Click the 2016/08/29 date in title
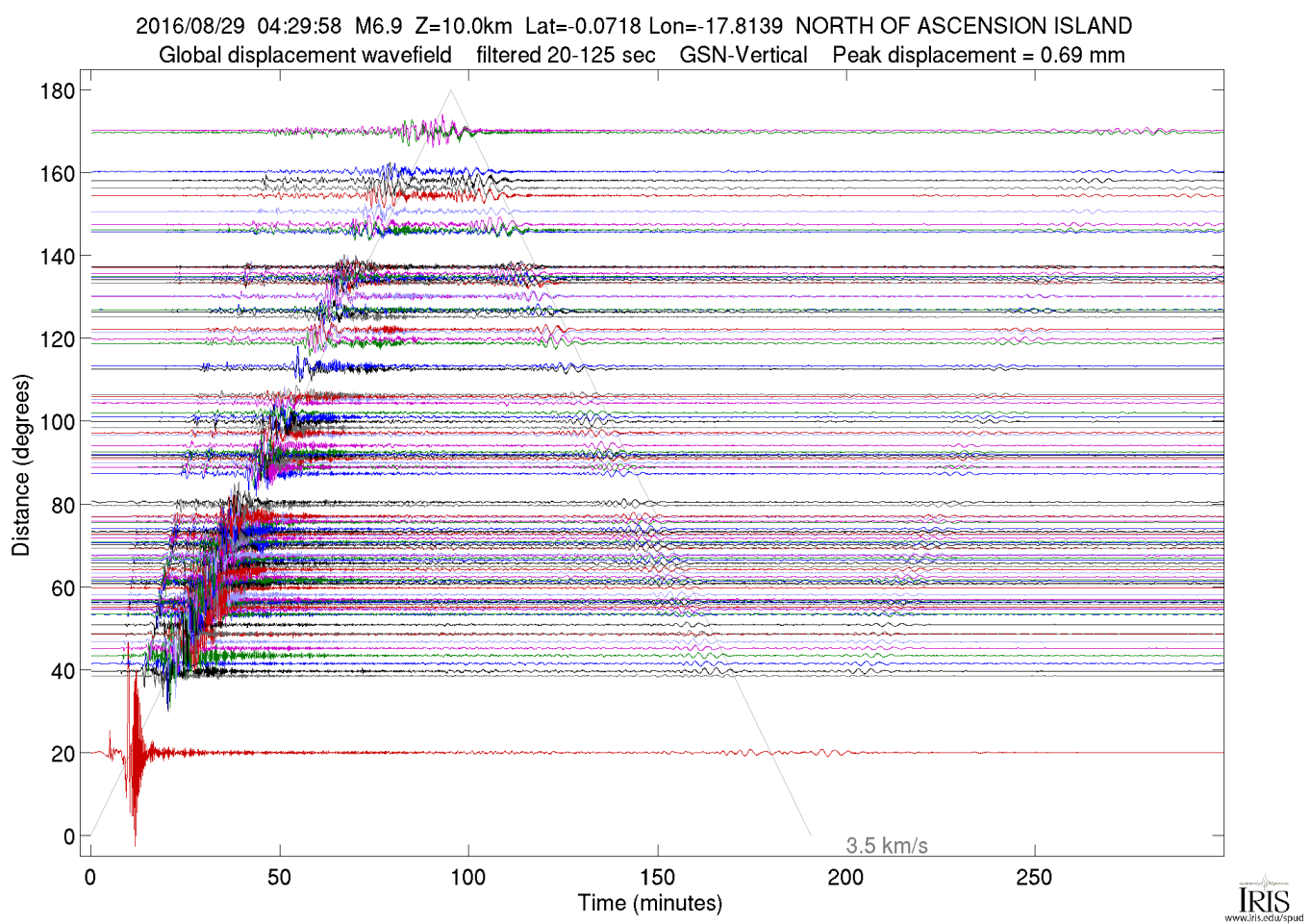Screen dimensions: 1310x924 (190, 26)
